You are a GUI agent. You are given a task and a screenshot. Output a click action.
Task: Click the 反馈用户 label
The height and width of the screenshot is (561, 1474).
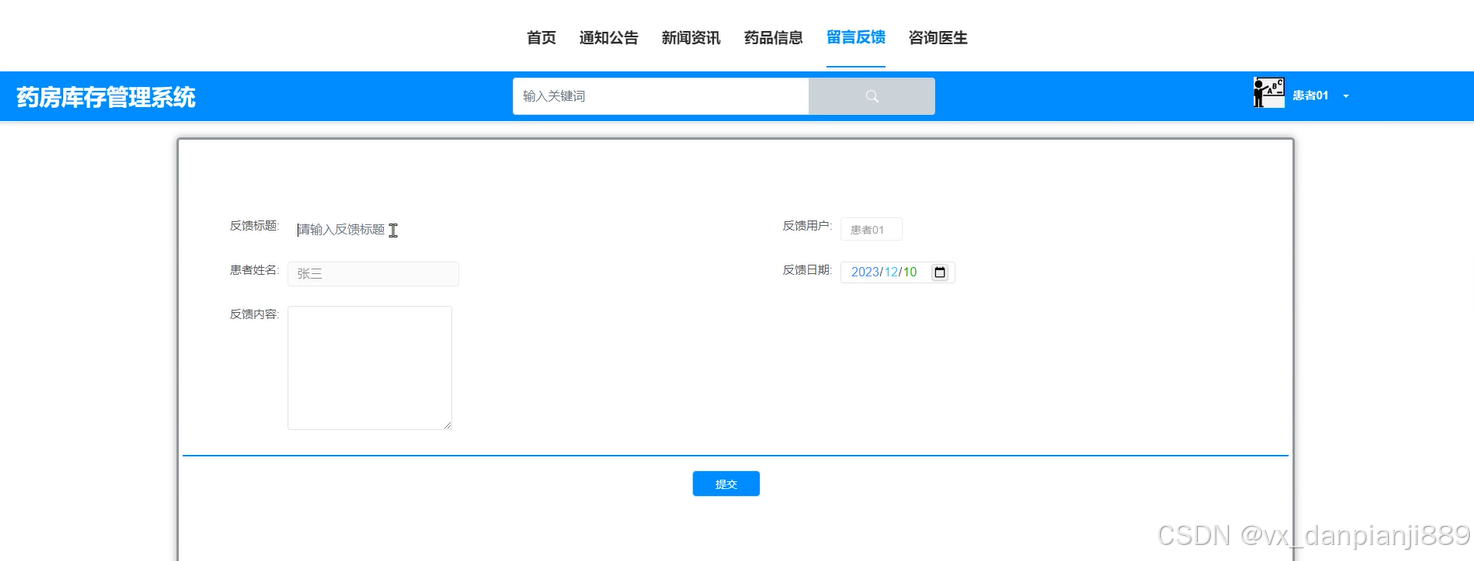click(807, 226)
